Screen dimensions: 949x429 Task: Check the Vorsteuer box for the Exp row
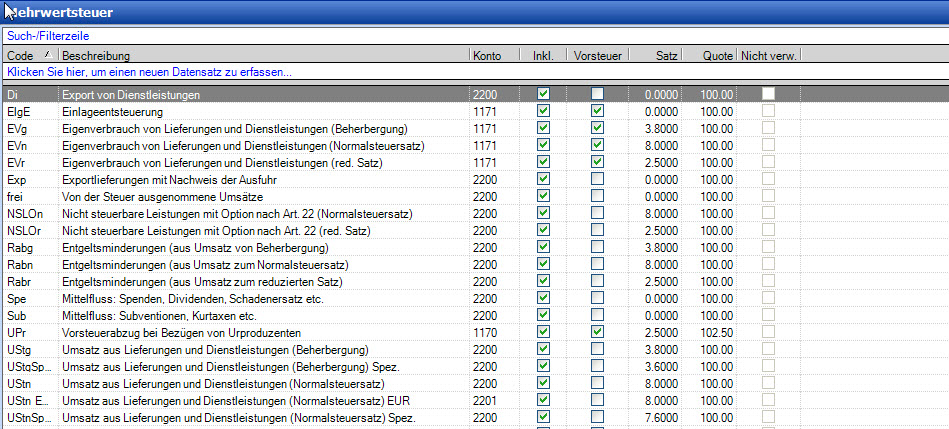point(597,179)
